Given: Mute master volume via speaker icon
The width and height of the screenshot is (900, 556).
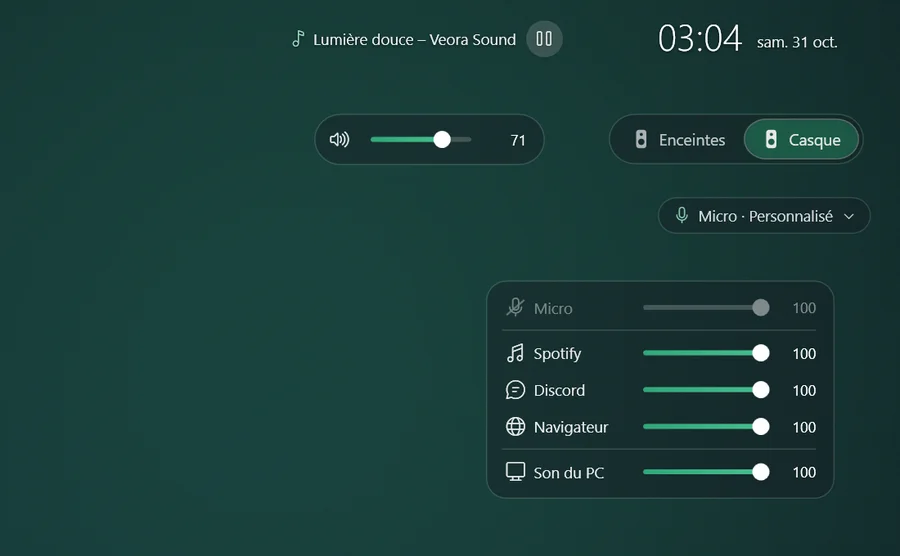Looking at the screenshot, I should pos(339,139).
